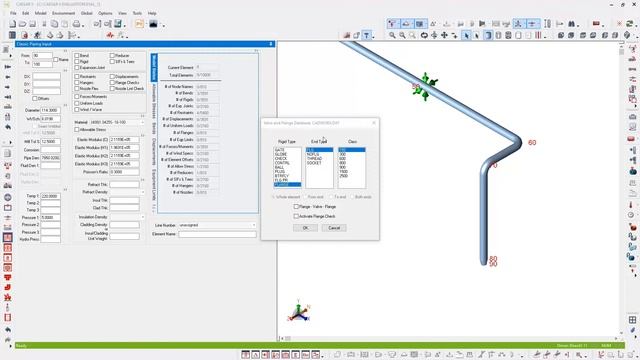Click the XYZ axis triad in viewport
This screenshot has height=360, width=640.
[299, 311]
